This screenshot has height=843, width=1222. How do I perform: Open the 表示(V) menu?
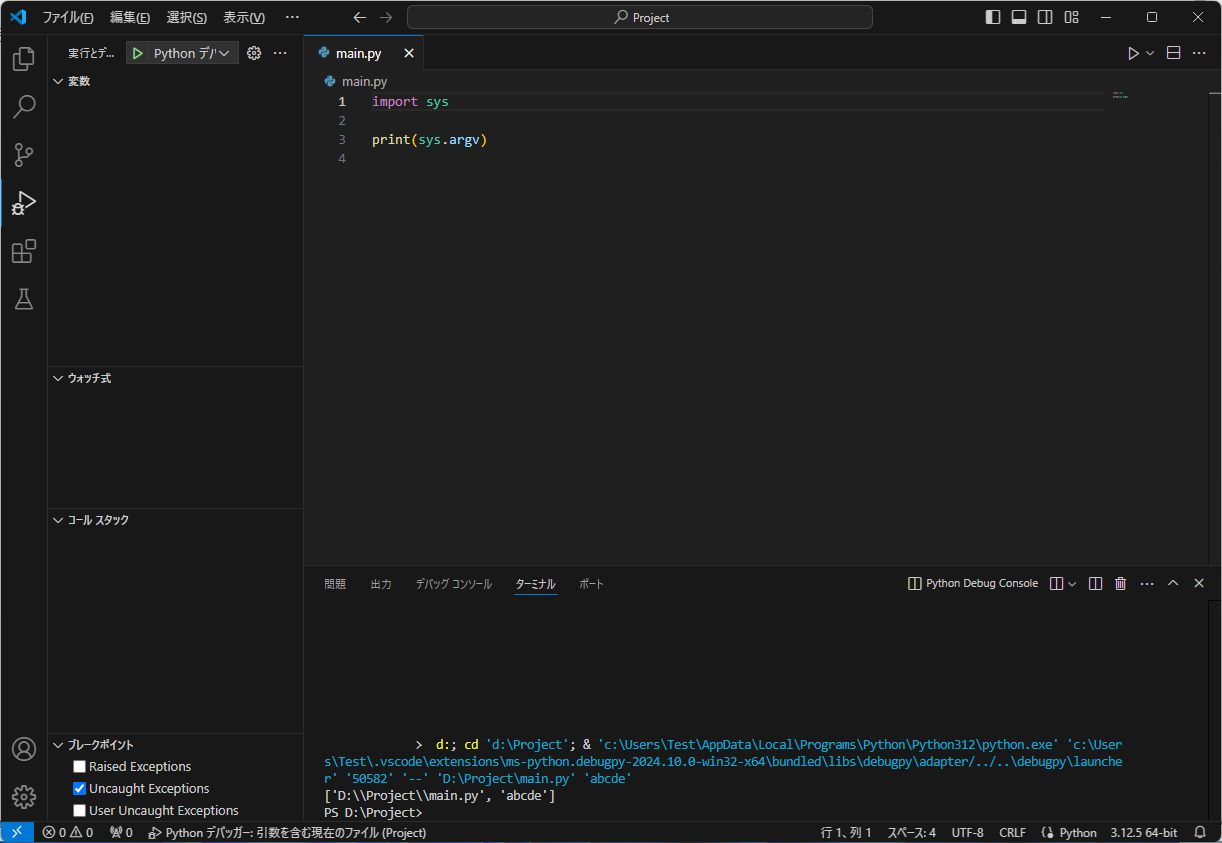[244, 17]
